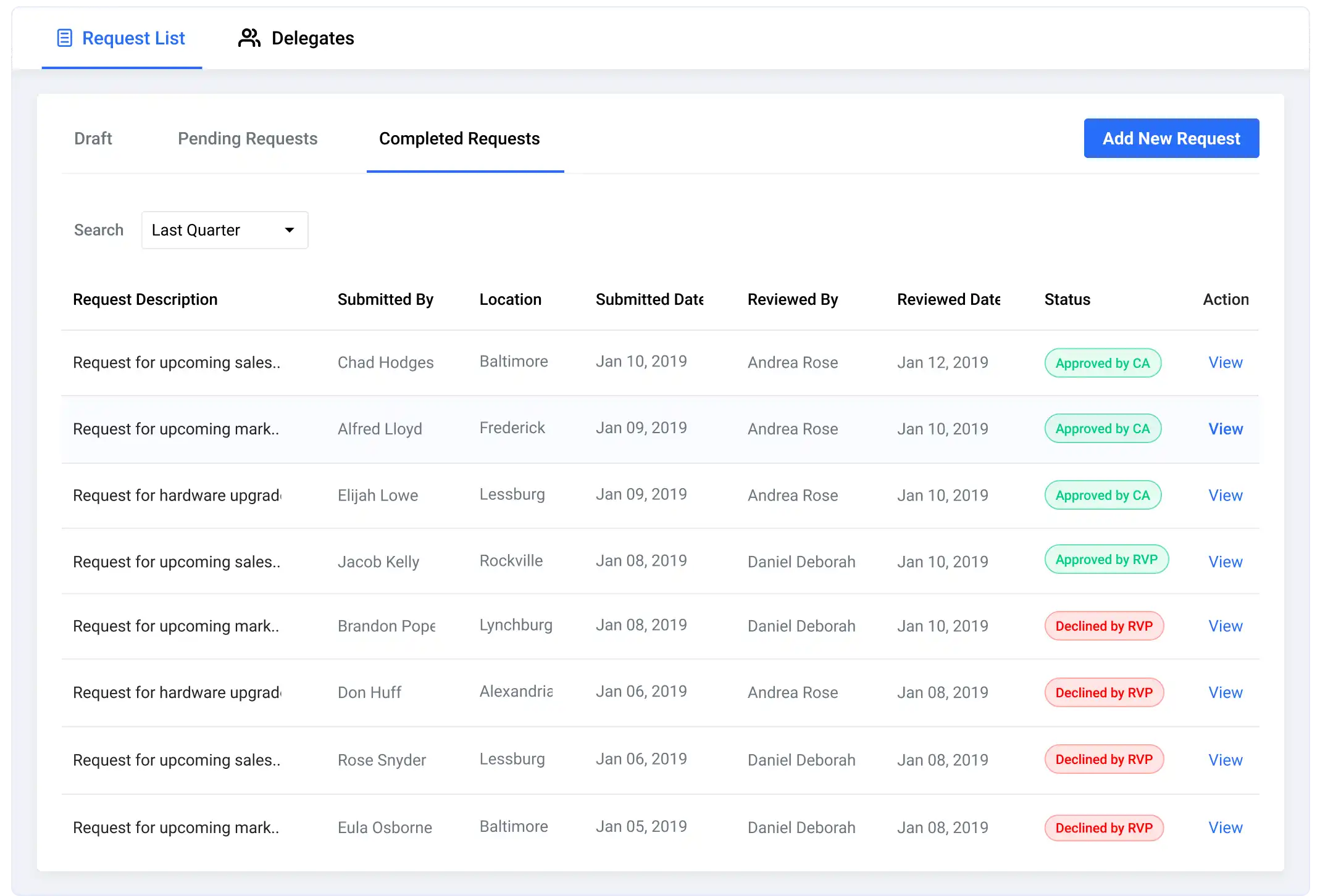Image resolution: width=1320 pixels, height=896 pixels.
Task: View Alfred Lloyd's request
Action: click(1226, 429)
